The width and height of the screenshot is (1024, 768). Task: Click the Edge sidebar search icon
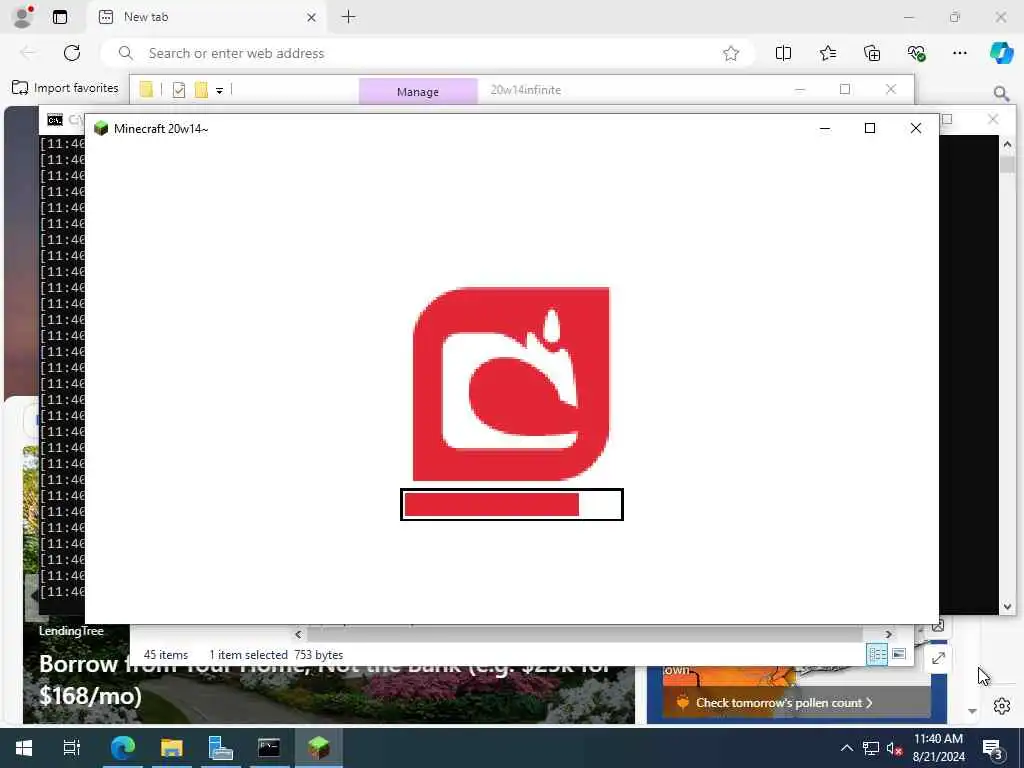pos(1001,94)
